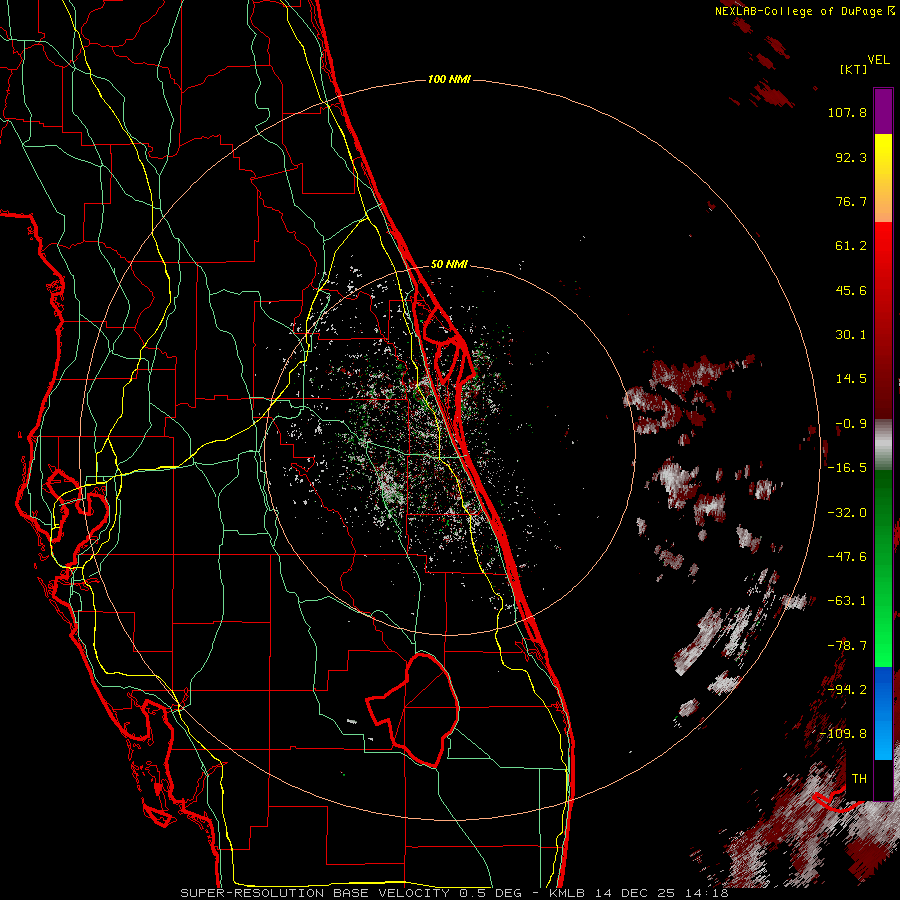Click the 92.3 velocity scale value

[851, 157]
